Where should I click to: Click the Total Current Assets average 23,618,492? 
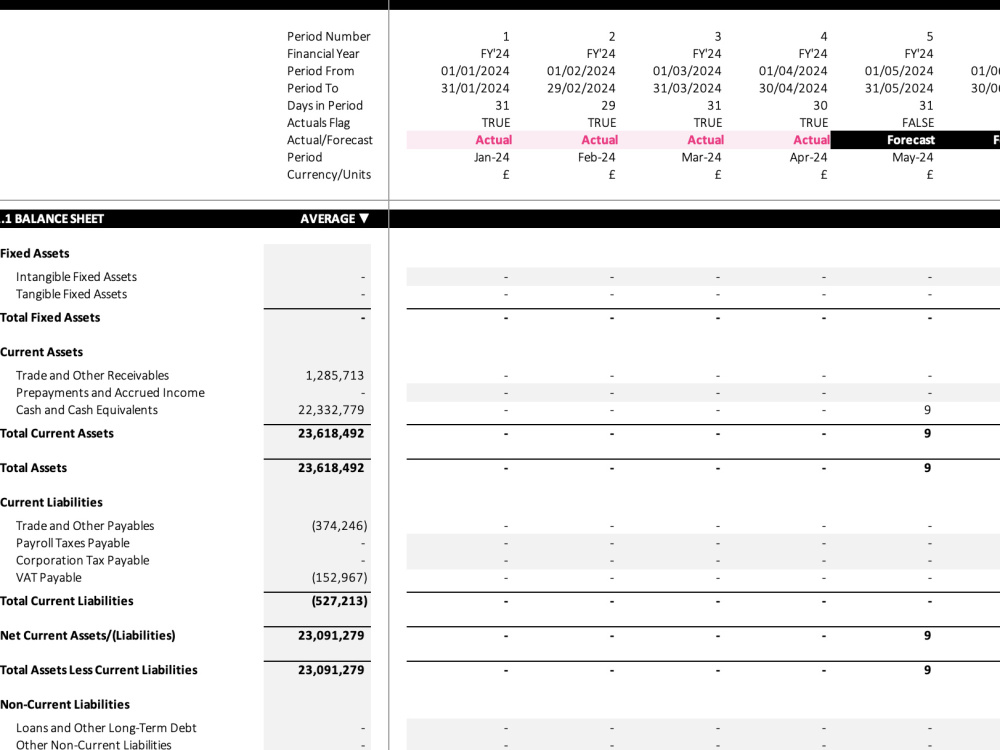(331, 434)
